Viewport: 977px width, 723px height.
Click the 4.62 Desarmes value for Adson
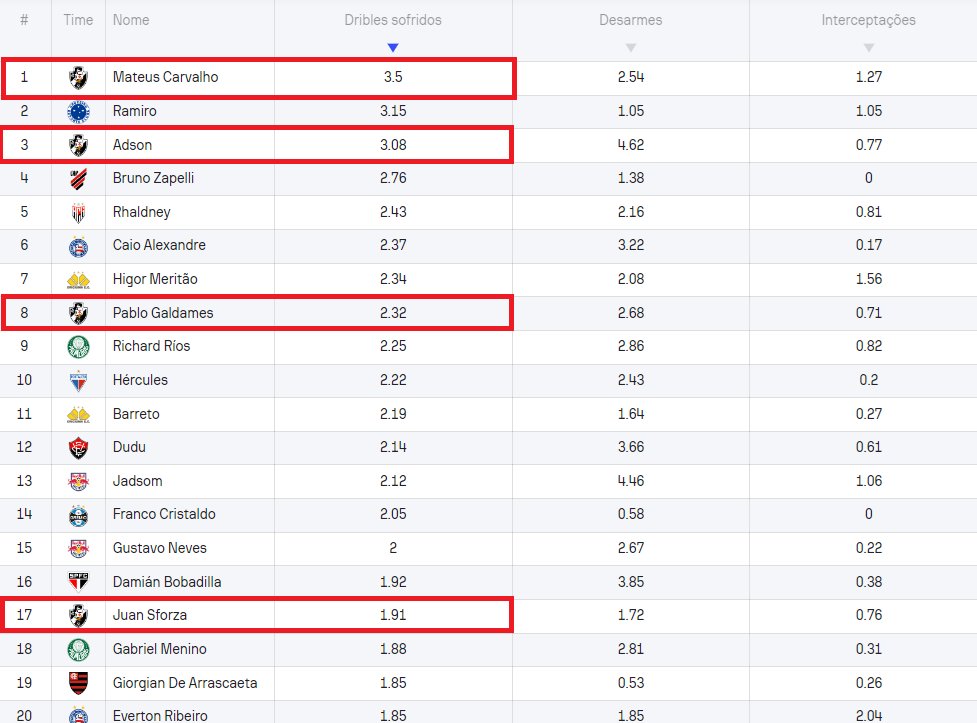point(630,145)
